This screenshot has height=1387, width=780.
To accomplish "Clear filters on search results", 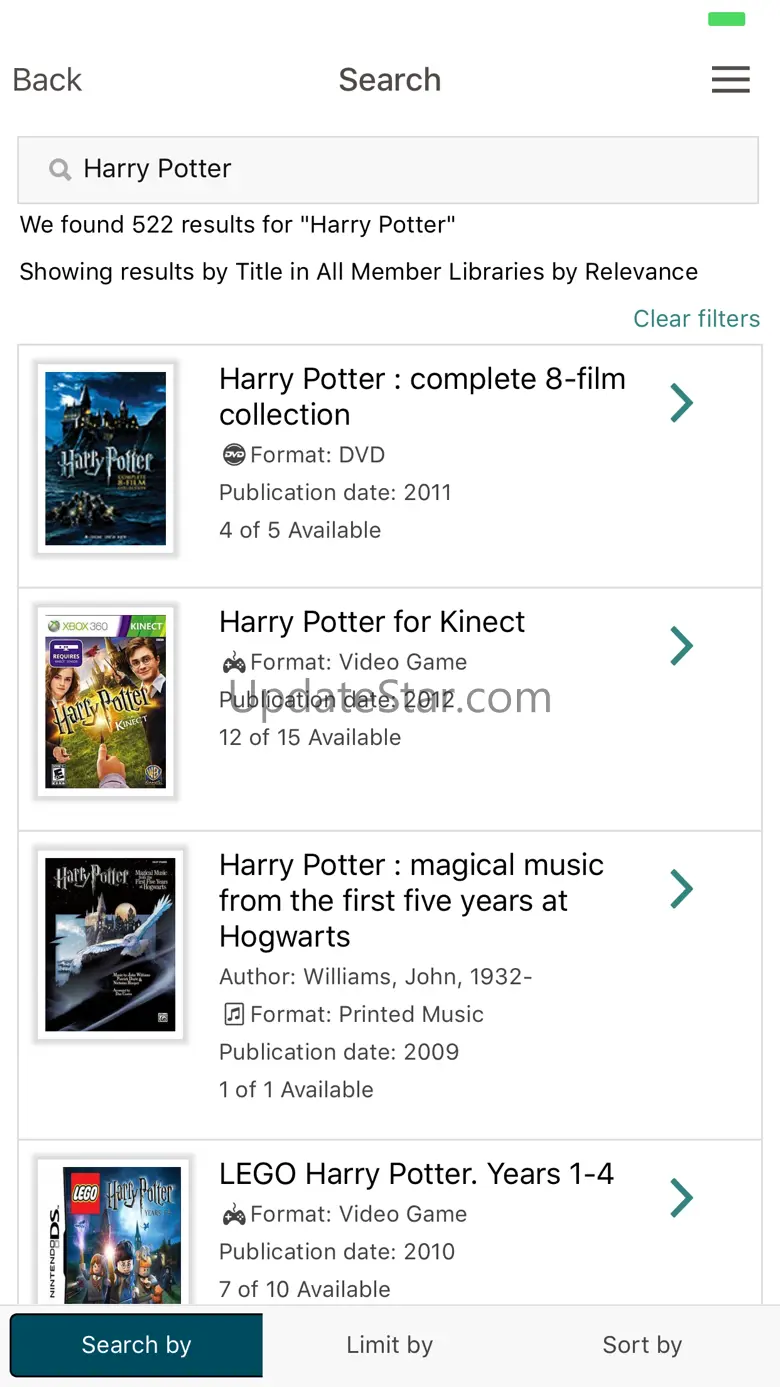I will coord(696,319).
